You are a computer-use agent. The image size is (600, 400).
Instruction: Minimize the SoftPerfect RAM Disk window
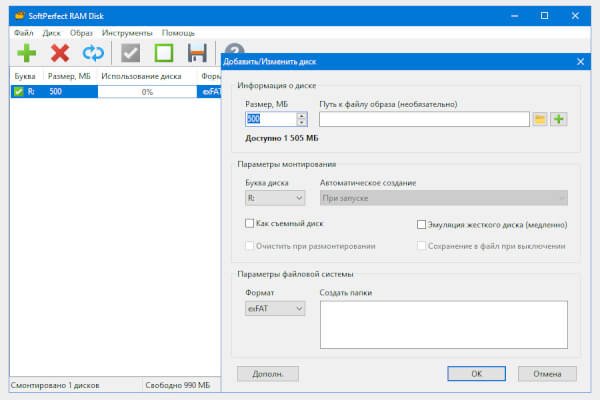[x=515, y=16]
